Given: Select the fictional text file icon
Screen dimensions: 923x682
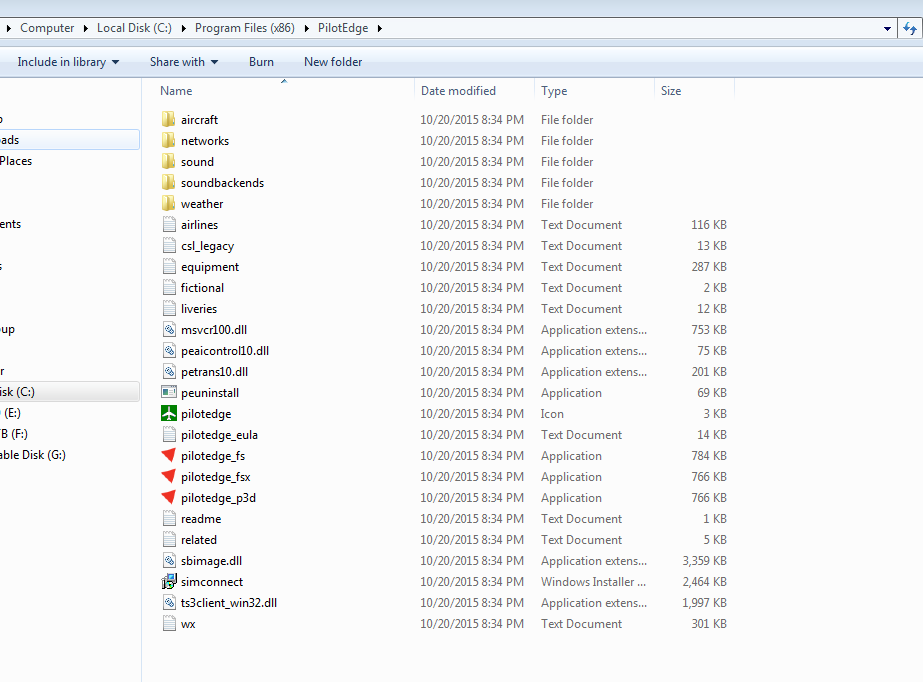Looking at the screenshot, I should [x=169, y=288].
